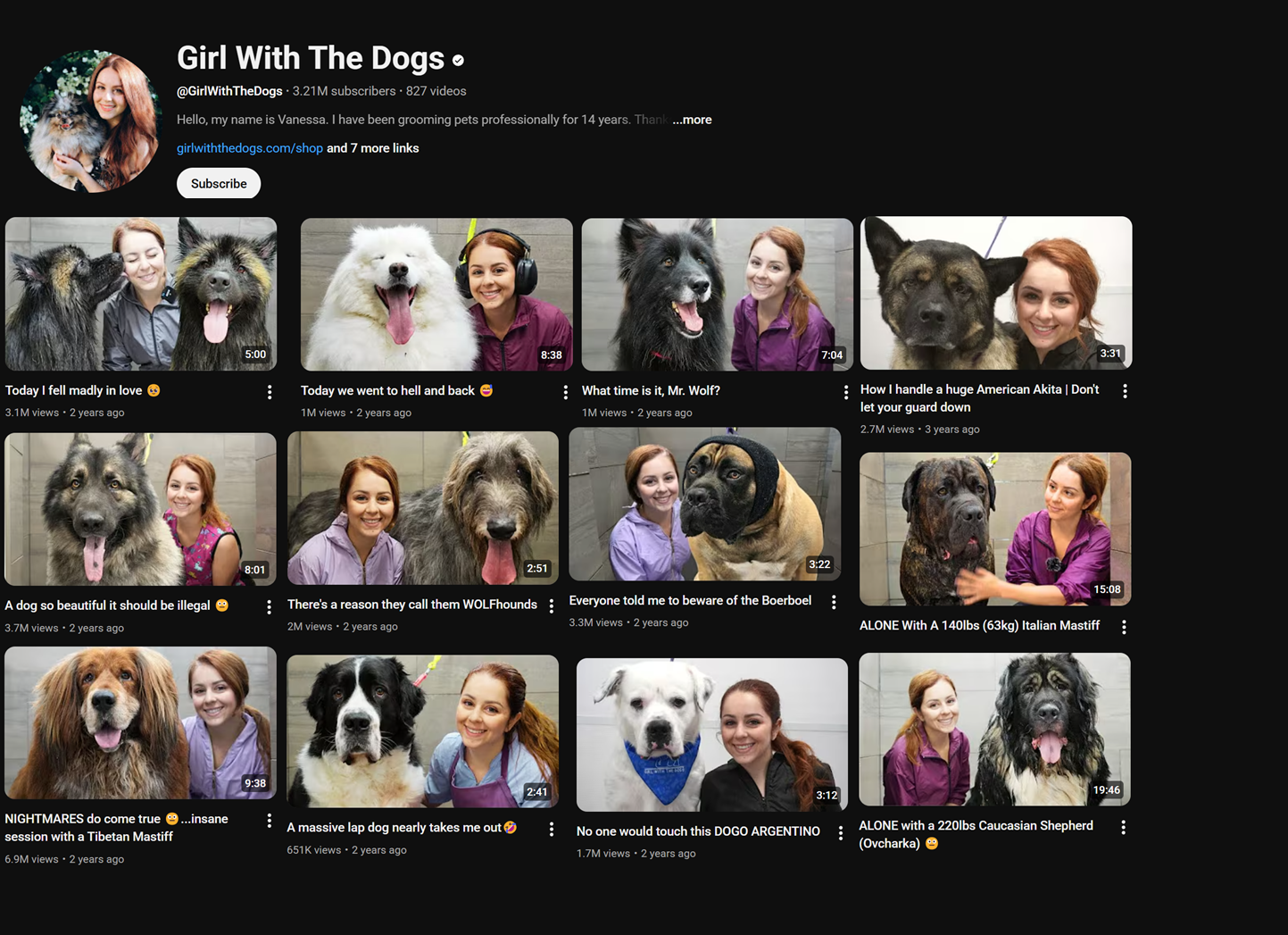Open options menu for DOGO ARGENTINO video
The image size is (1288, 935).
840,833
